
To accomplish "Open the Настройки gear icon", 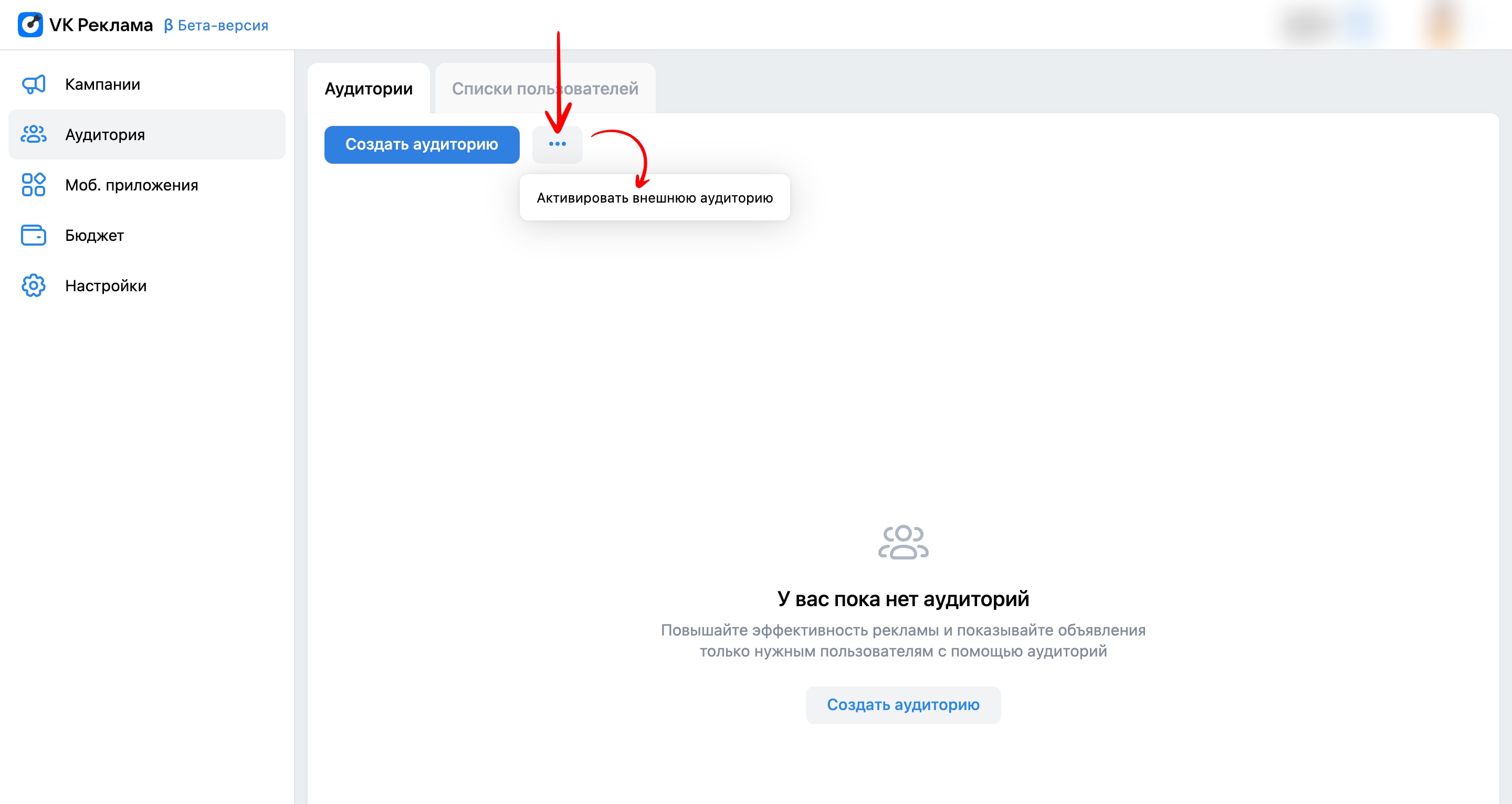I will (34, 286).
